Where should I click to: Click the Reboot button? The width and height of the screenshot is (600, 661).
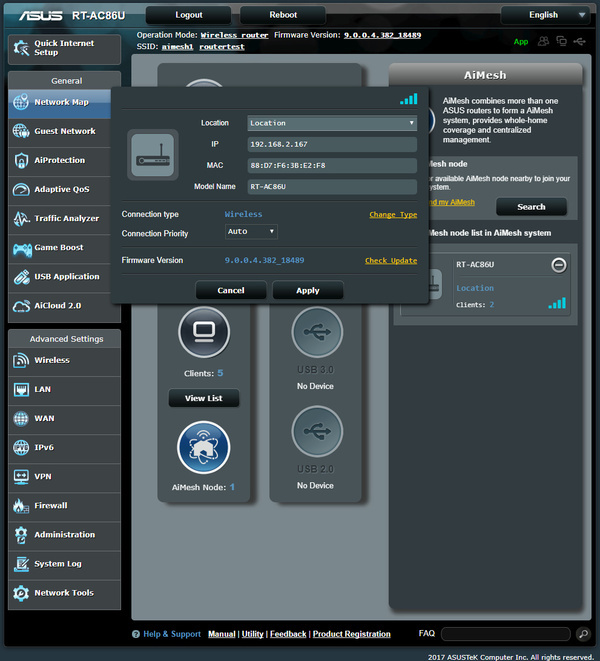coord(283,15)
